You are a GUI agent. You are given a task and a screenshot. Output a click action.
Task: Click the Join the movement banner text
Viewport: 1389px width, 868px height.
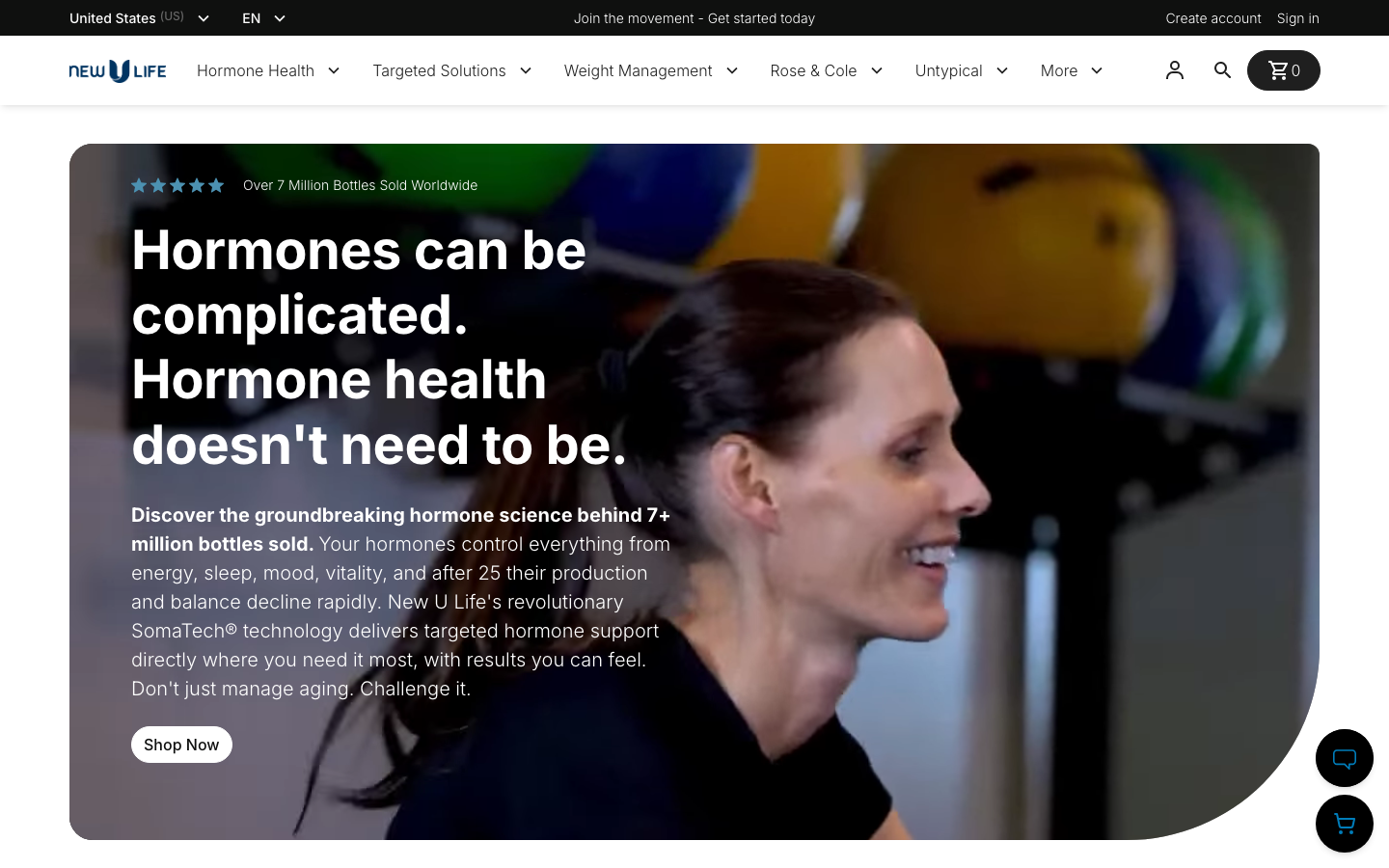click(x=694, y=18)
